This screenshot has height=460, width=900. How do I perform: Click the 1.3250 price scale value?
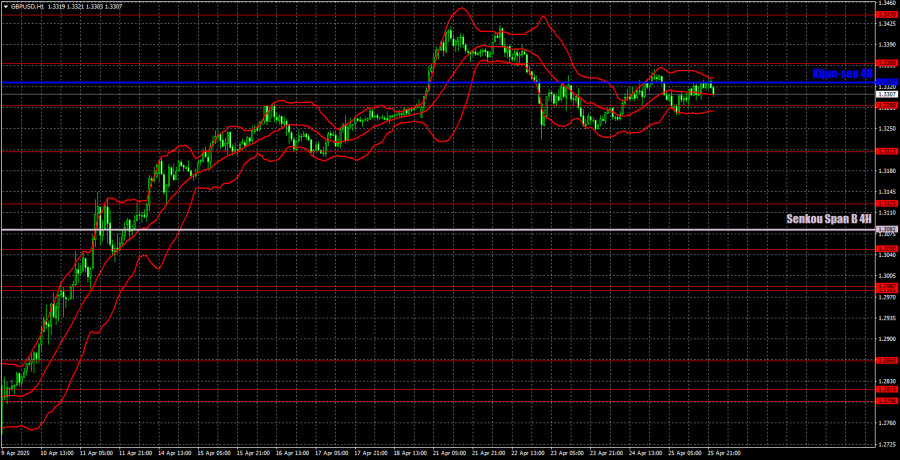tap(887, 129)
